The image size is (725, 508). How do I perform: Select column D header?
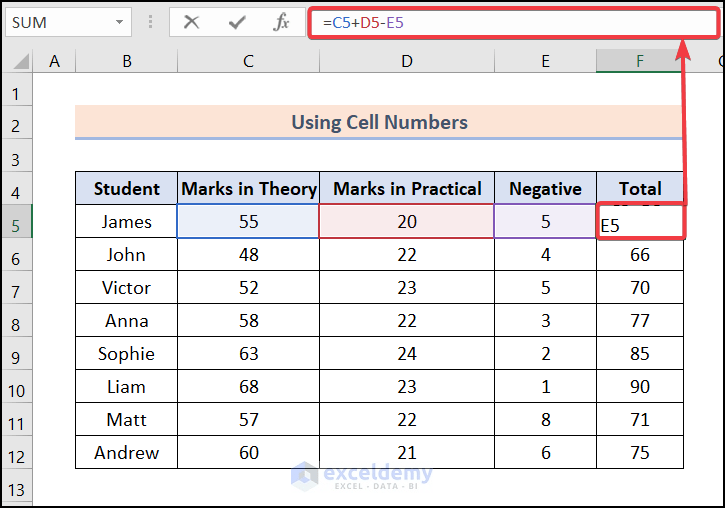click(407, 61)
